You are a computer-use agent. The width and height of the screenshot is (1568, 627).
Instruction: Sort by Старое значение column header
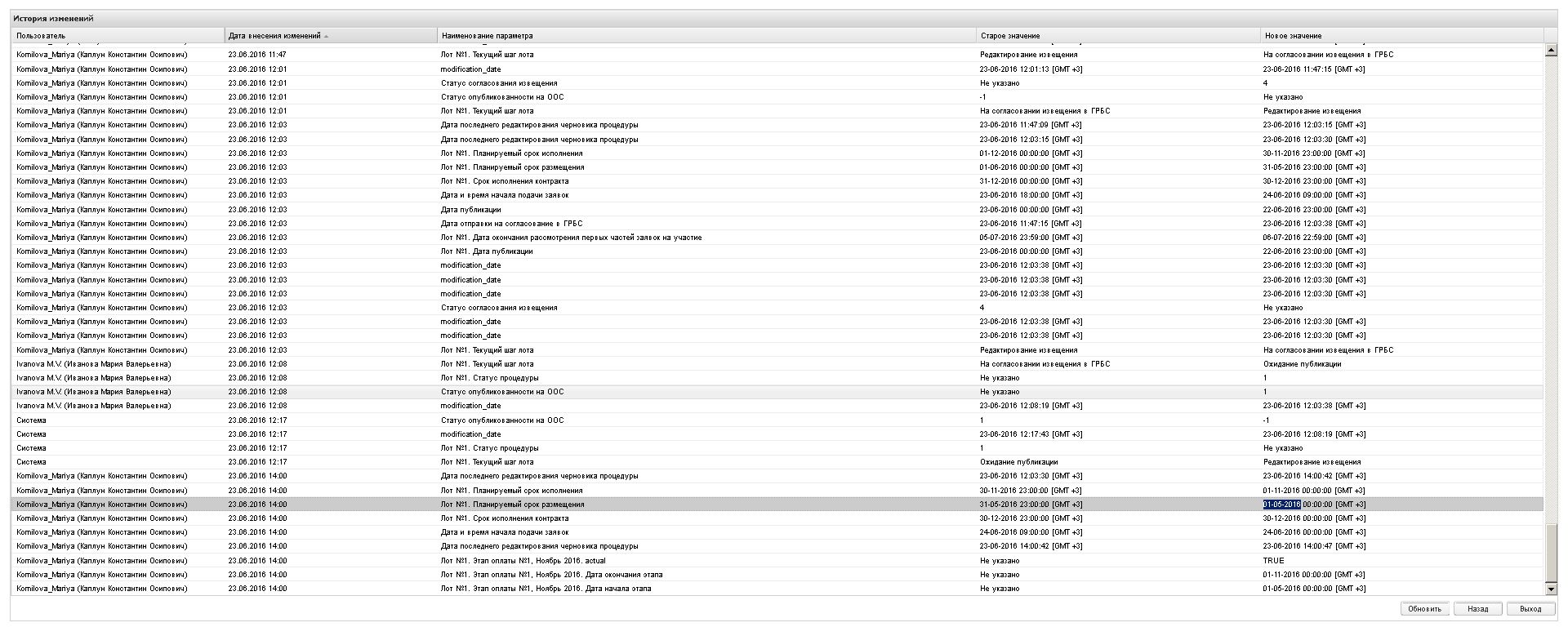[1119, 36]
